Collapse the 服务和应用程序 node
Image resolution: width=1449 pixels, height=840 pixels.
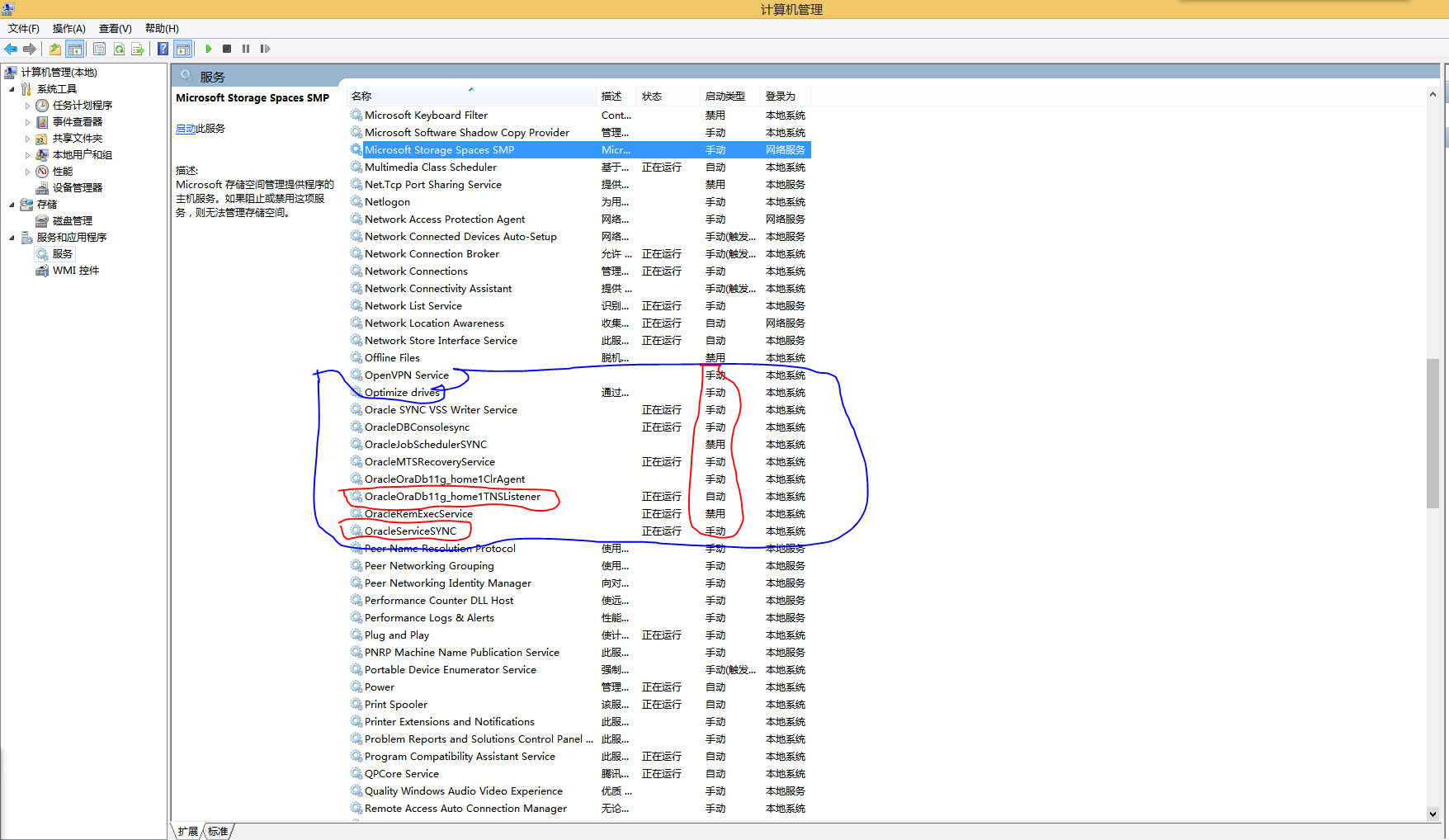pos(12,238)
